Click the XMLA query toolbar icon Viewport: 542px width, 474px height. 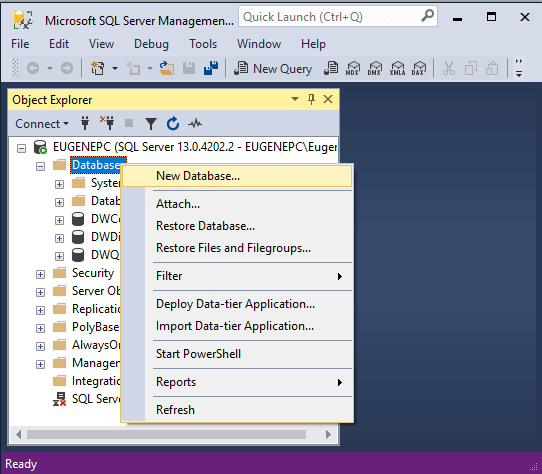point(397,68)
